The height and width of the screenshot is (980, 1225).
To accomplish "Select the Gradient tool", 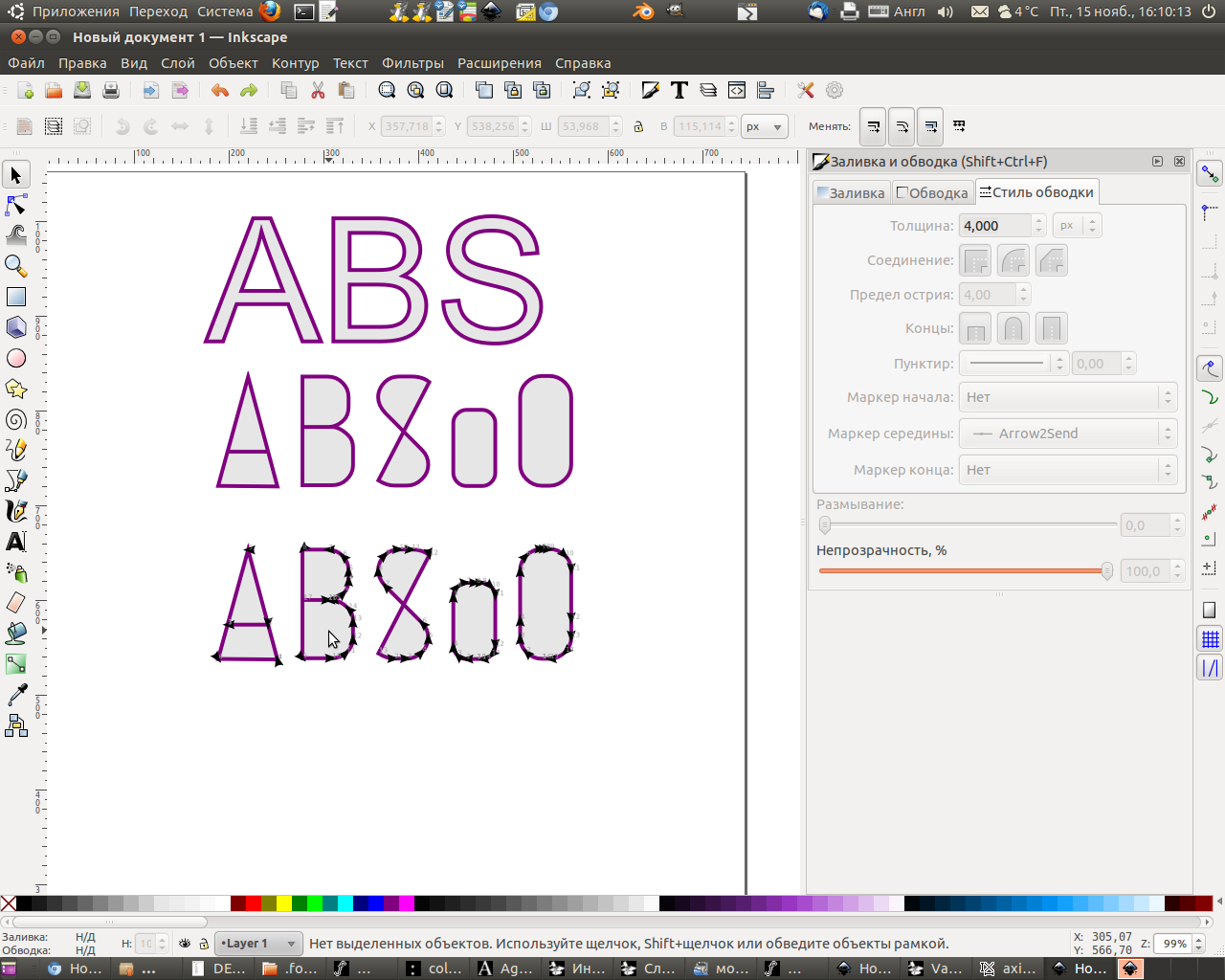I will (x=16, y=664).
